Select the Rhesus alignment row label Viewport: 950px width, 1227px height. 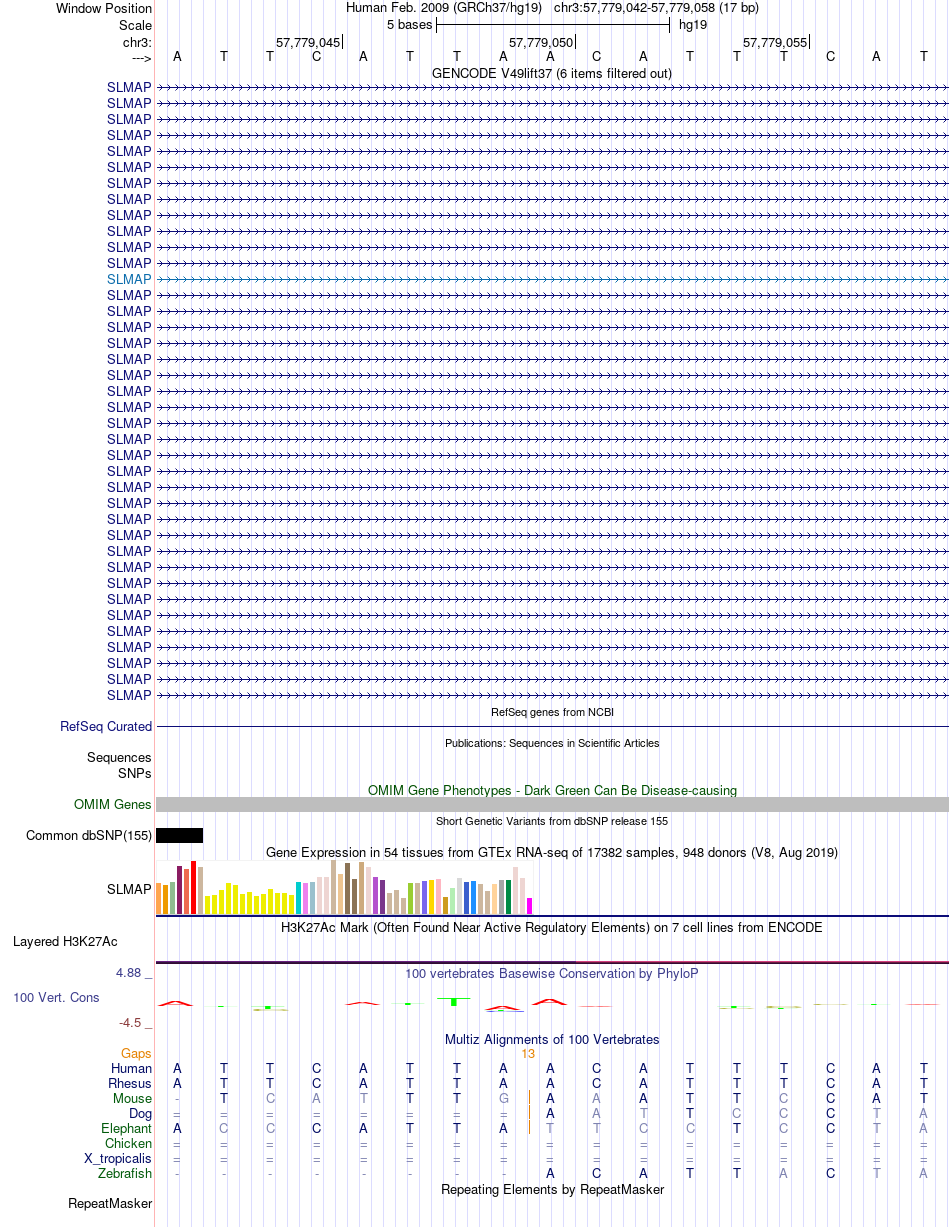click(130, 1083)
